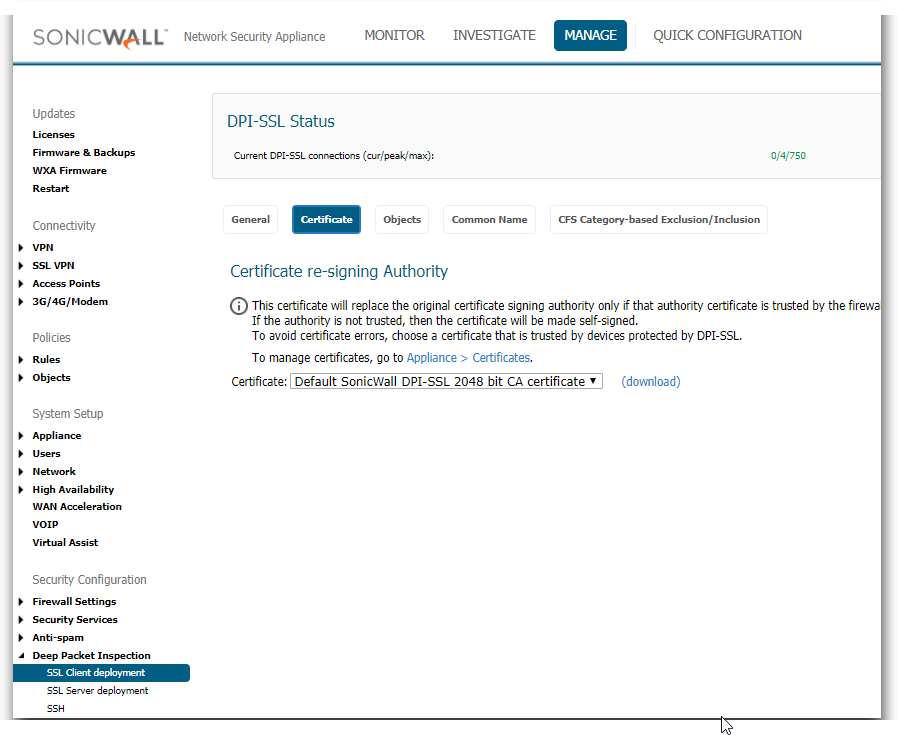
Task: Click the Network Security Appliance label
Action: tap(254, 37)
